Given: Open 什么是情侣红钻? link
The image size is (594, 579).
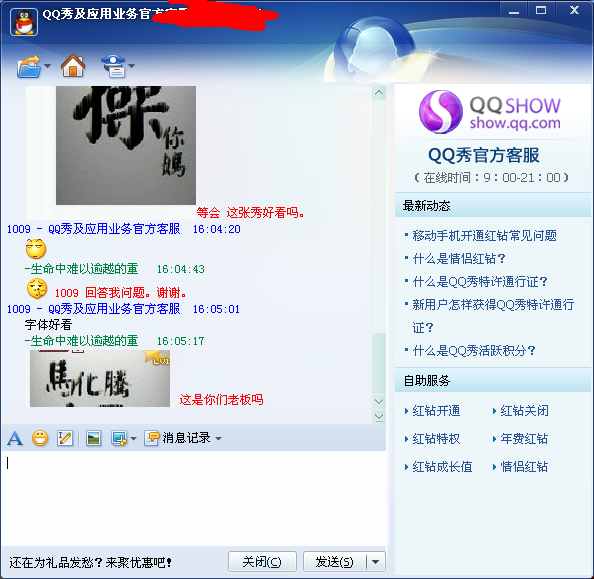Looking at the screenshot, I should pyautogui.click(x=459, y=259).
